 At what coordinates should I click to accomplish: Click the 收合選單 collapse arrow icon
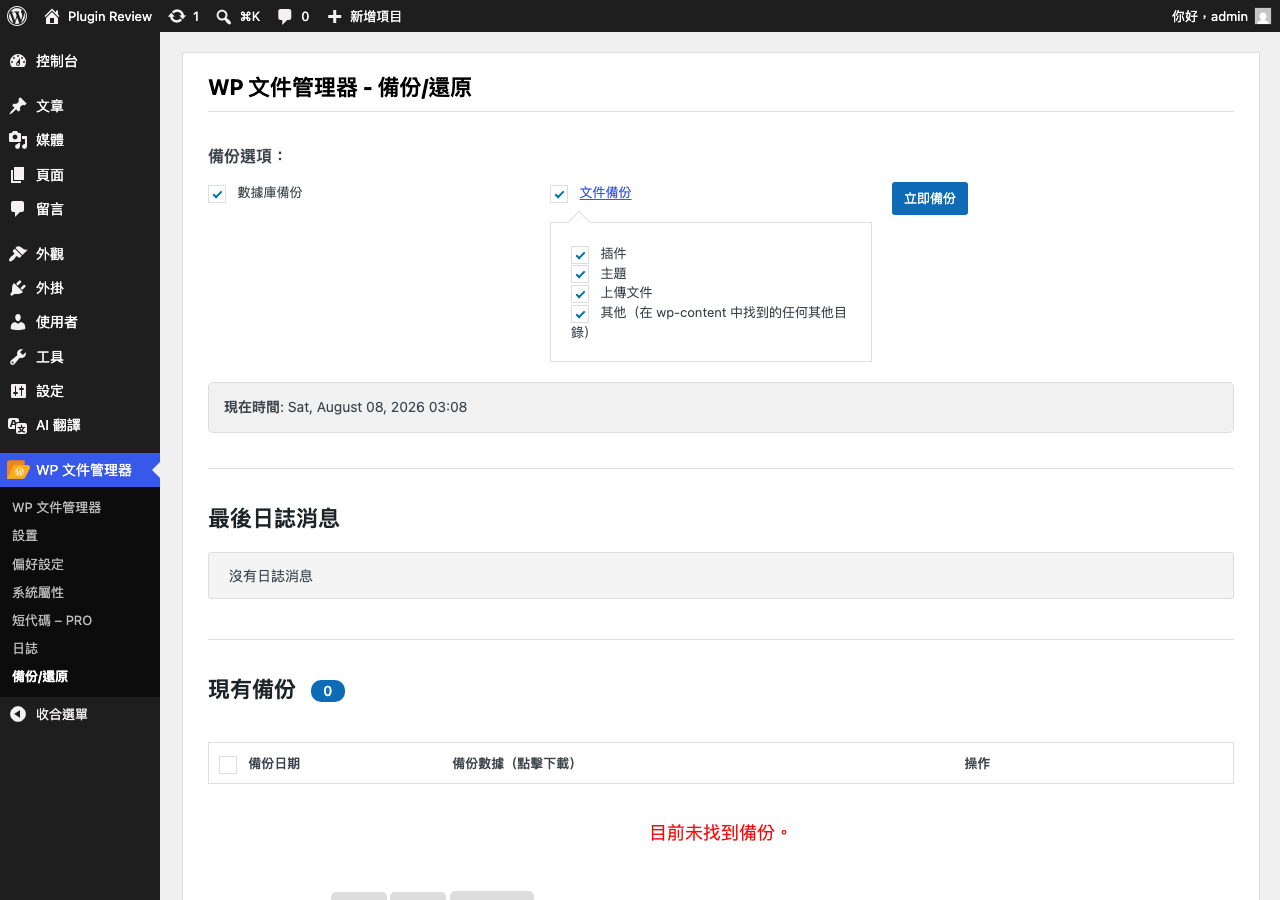18,714
